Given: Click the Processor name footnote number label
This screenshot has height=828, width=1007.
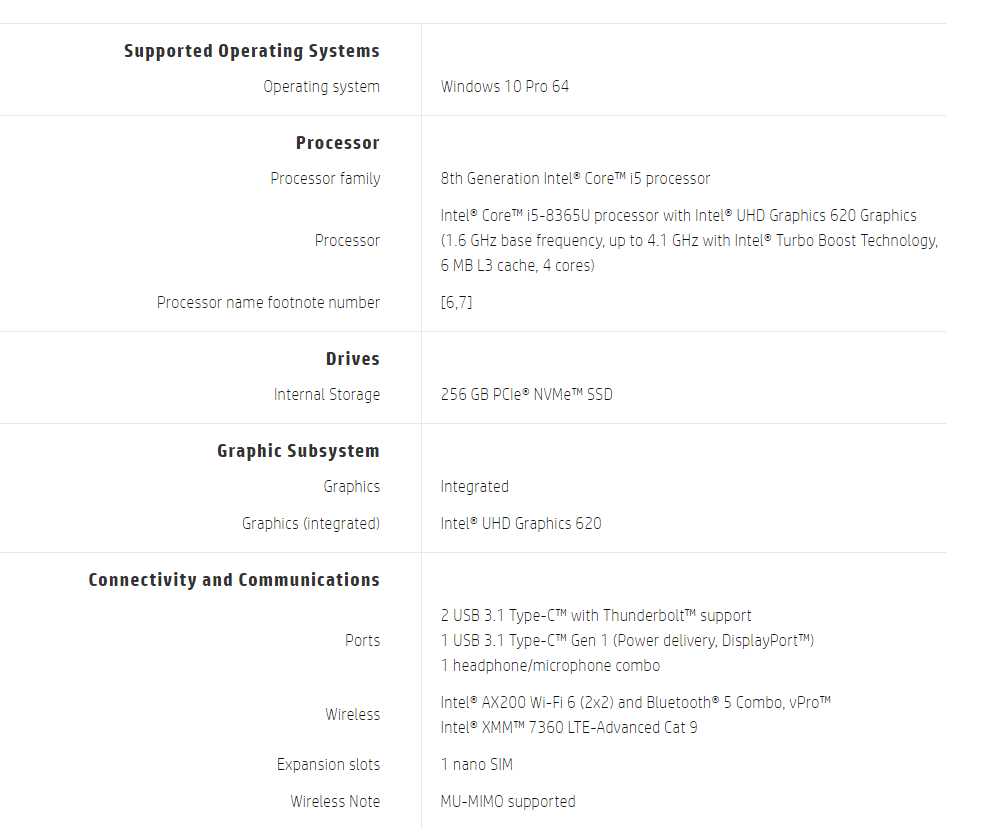Looking at the screenshot, I should (x=268, y=302).
